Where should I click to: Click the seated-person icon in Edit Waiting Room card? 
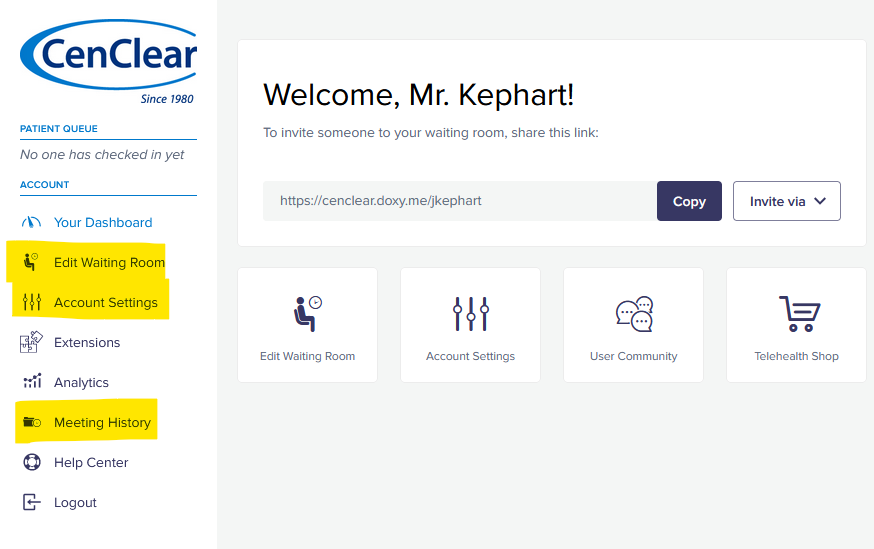(x=308, y=313)
